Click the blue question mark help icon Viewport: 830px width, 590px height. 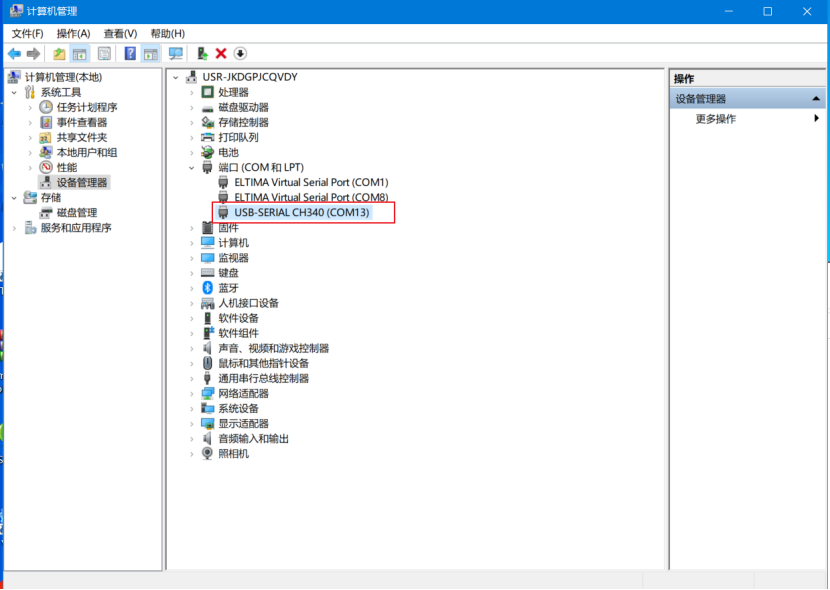[130, 53]
